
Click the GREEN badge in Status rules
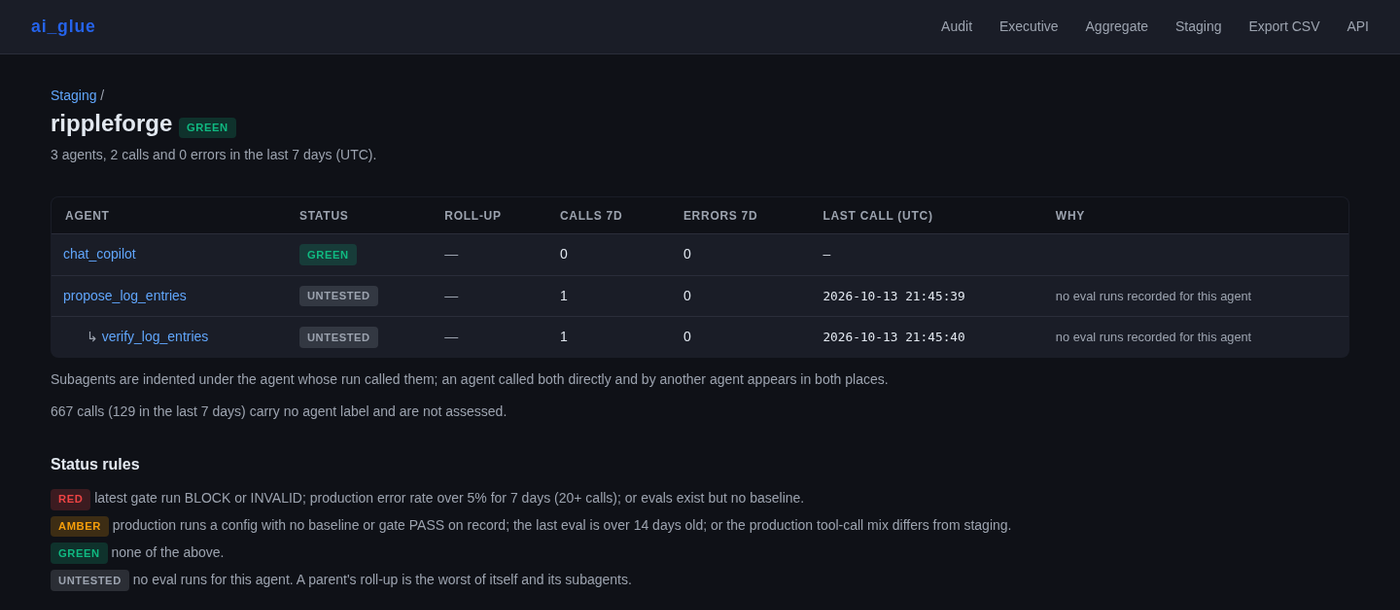79,553
